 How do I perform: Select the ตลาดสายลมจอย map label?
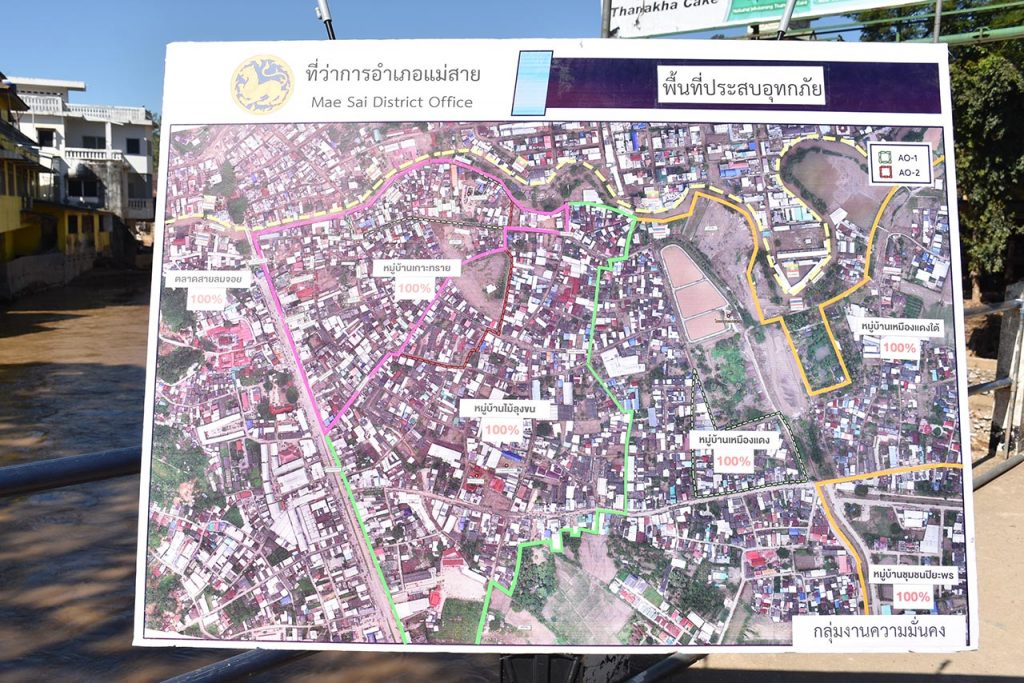[206, 279]
